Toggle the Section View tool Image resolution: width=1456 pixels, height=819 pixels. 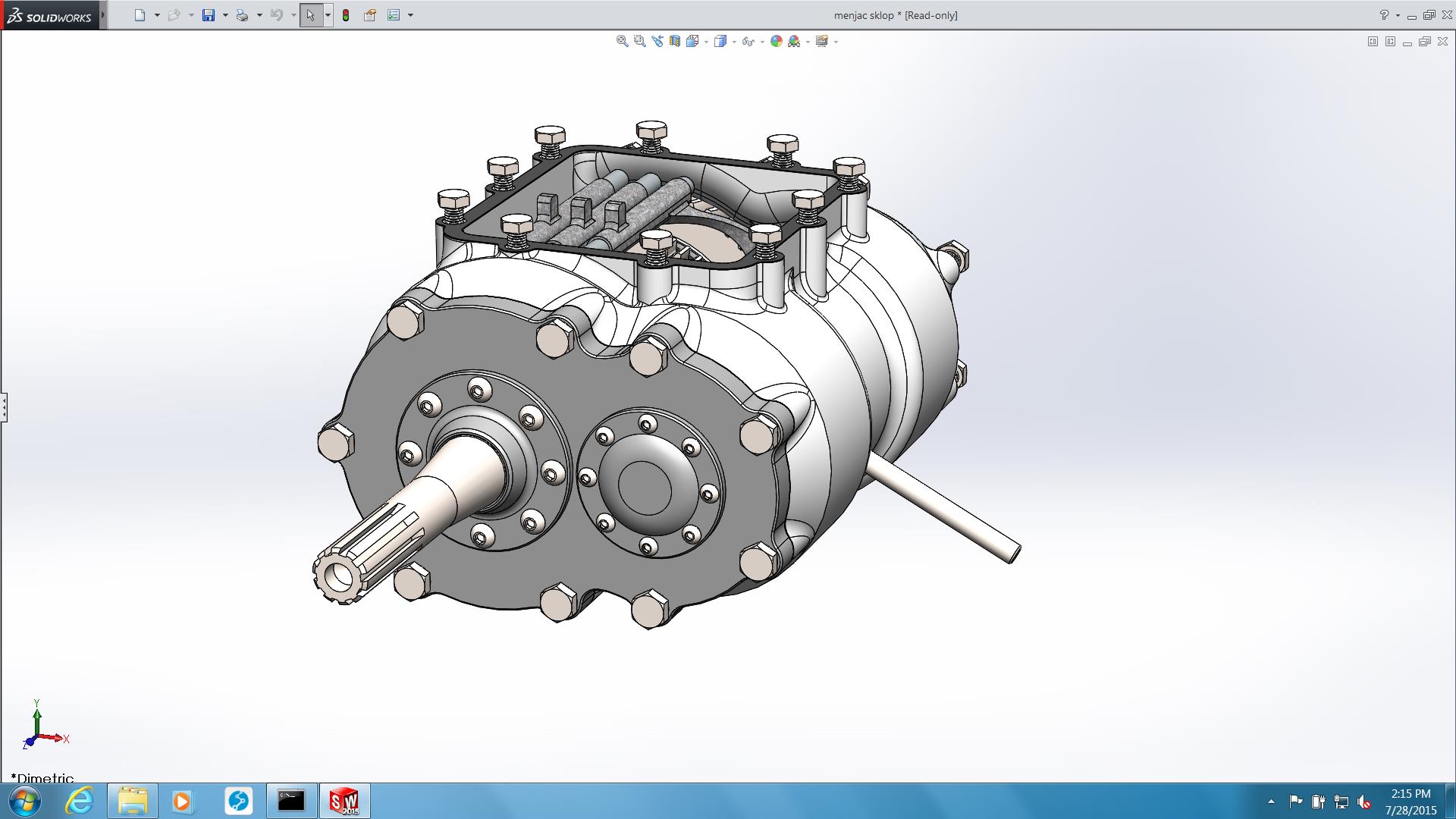tap(674, 42)
